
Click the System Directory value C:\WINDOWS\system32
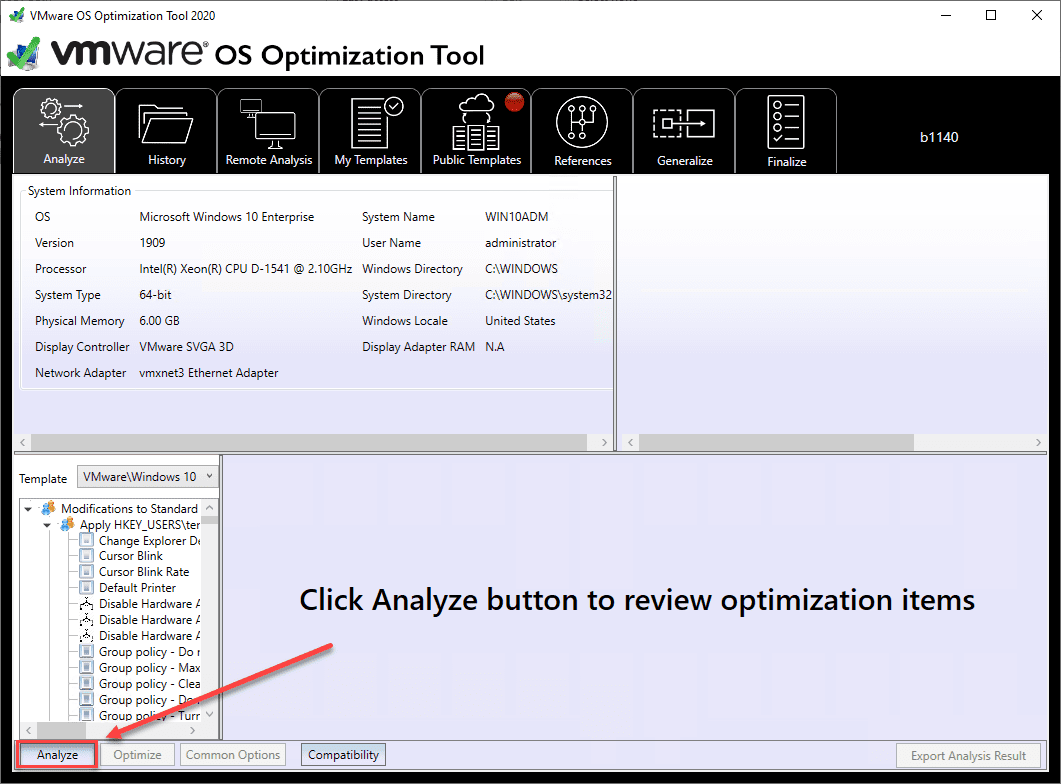(548, 295)
